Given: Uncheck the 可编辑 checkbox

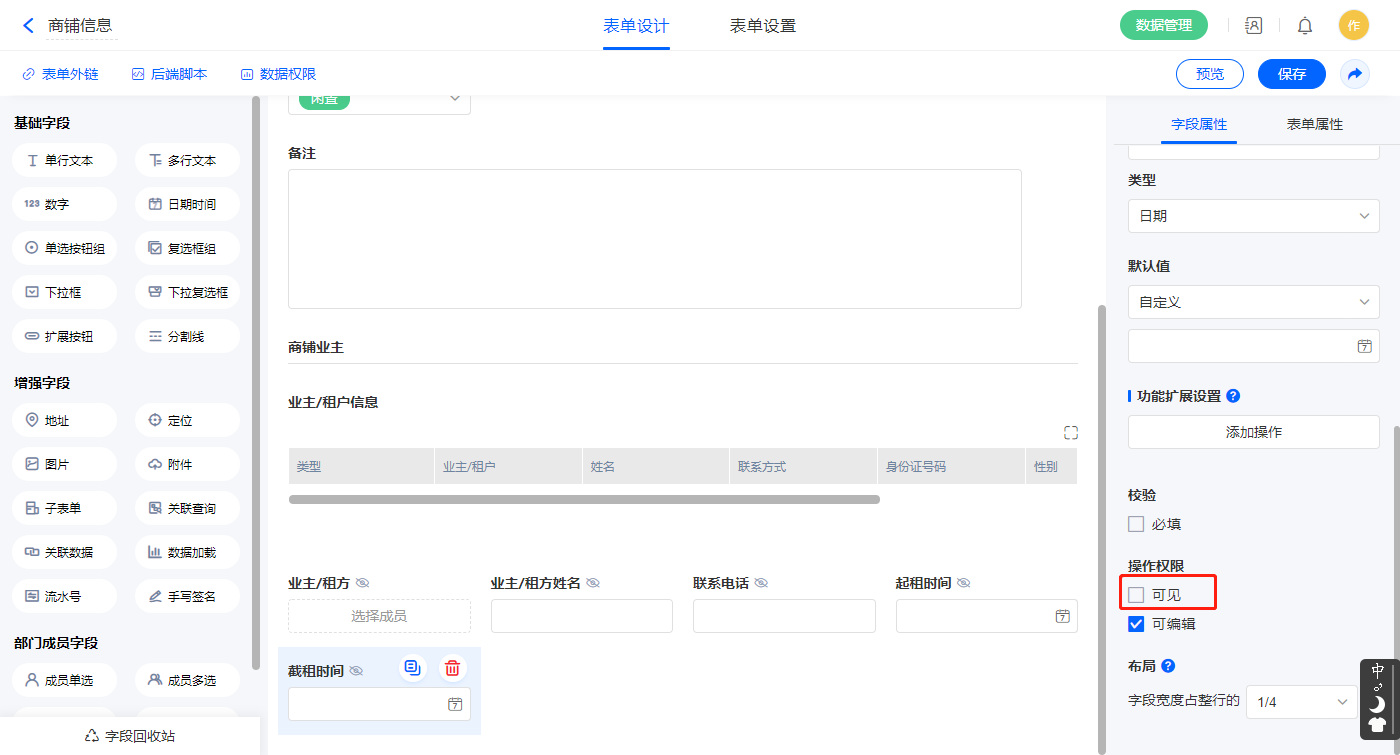Looking at the screenshot, I should point(1136,624).
